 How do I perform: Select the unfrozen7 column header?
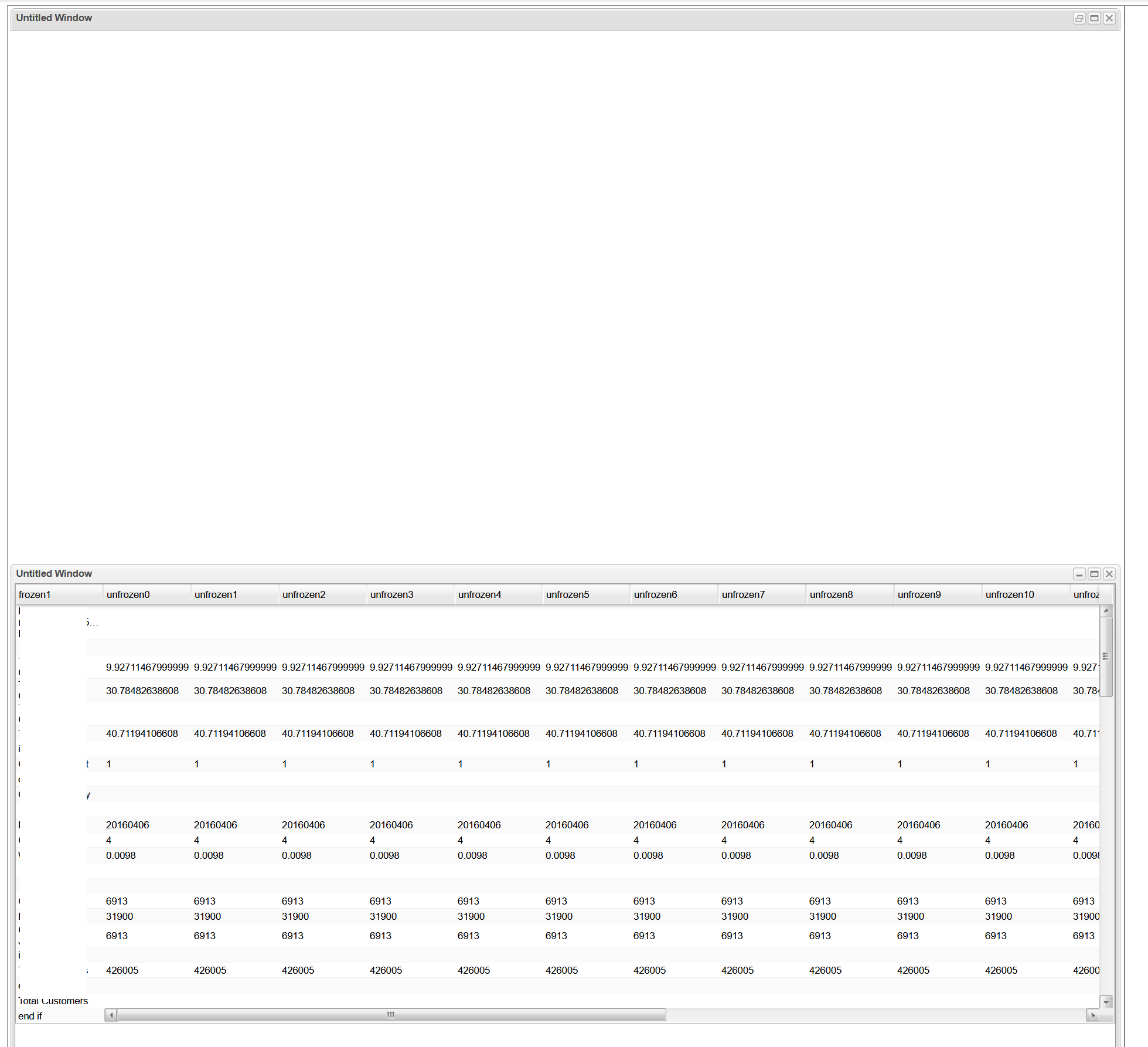tap(762, 594)
